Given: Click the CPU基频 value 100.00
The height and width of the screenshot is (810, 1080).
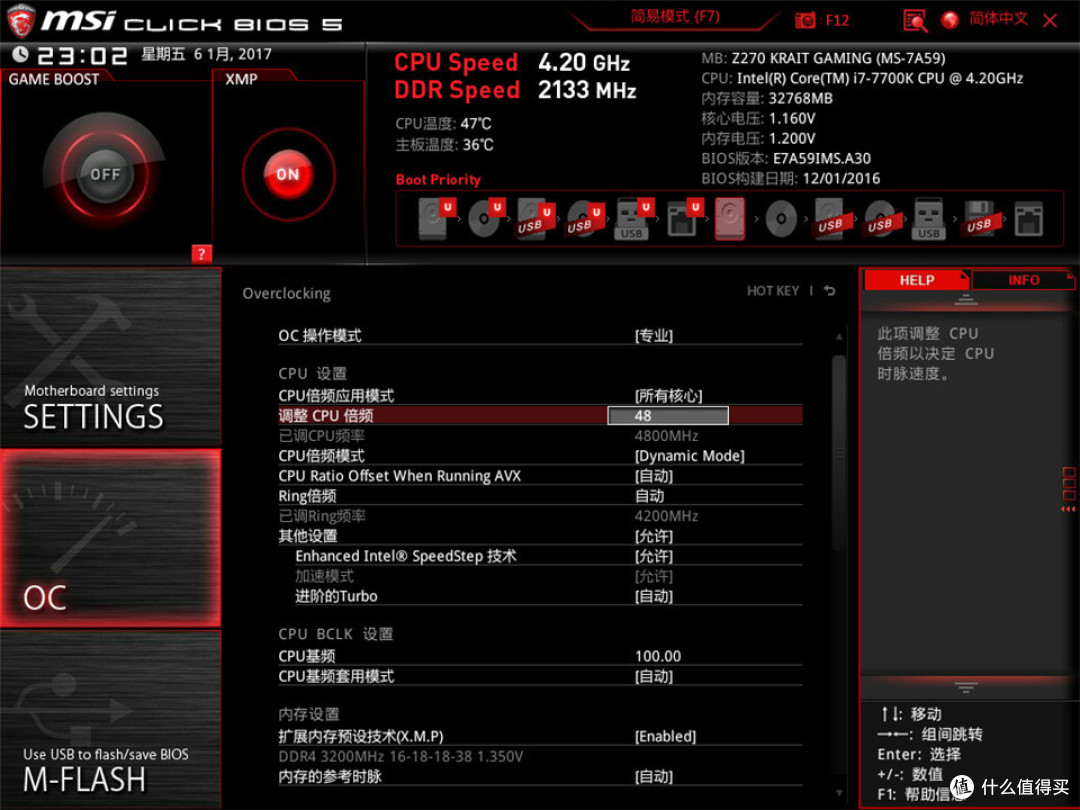Looking at the screenshot, I should tap(658, 656).
